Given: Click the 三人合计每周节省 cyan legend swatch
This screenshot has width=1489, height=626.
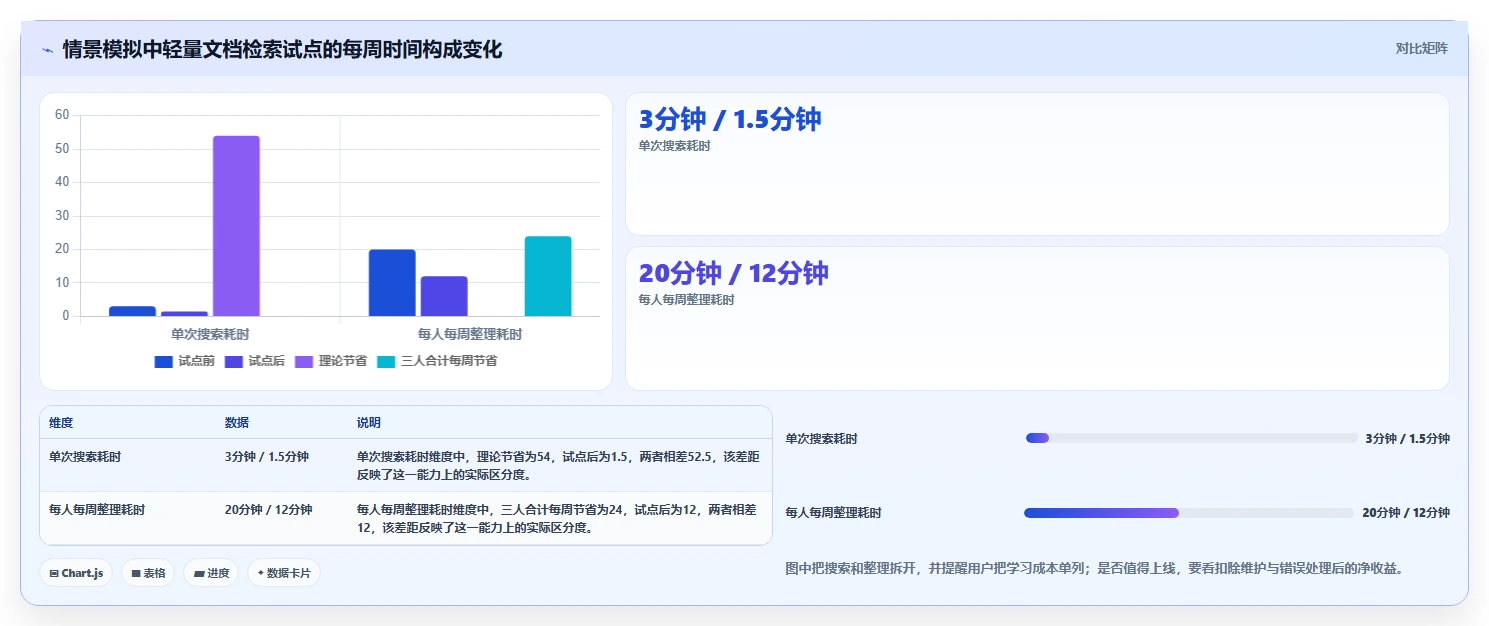Looking at the screenshot, I should [x=386, y=361].
